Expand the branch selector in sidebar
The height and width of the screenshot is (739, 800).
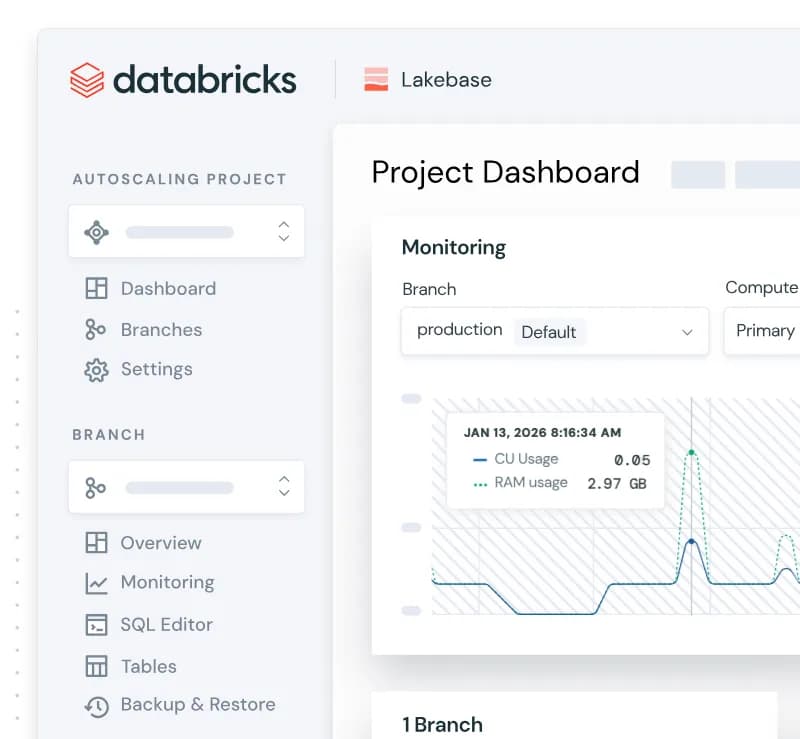186,487
